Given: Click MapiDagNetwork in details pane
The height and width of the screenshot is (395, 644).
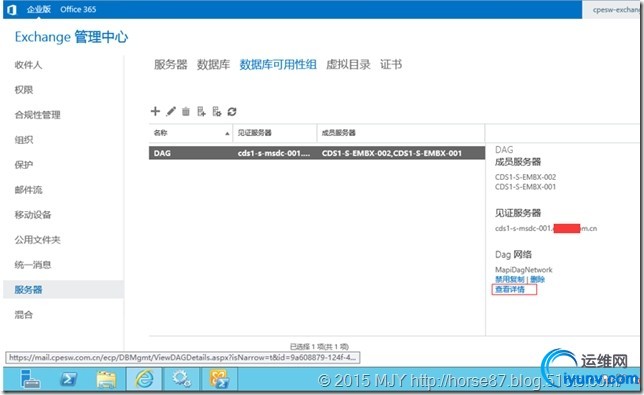Looking at the screenshot, I should 524,270.
